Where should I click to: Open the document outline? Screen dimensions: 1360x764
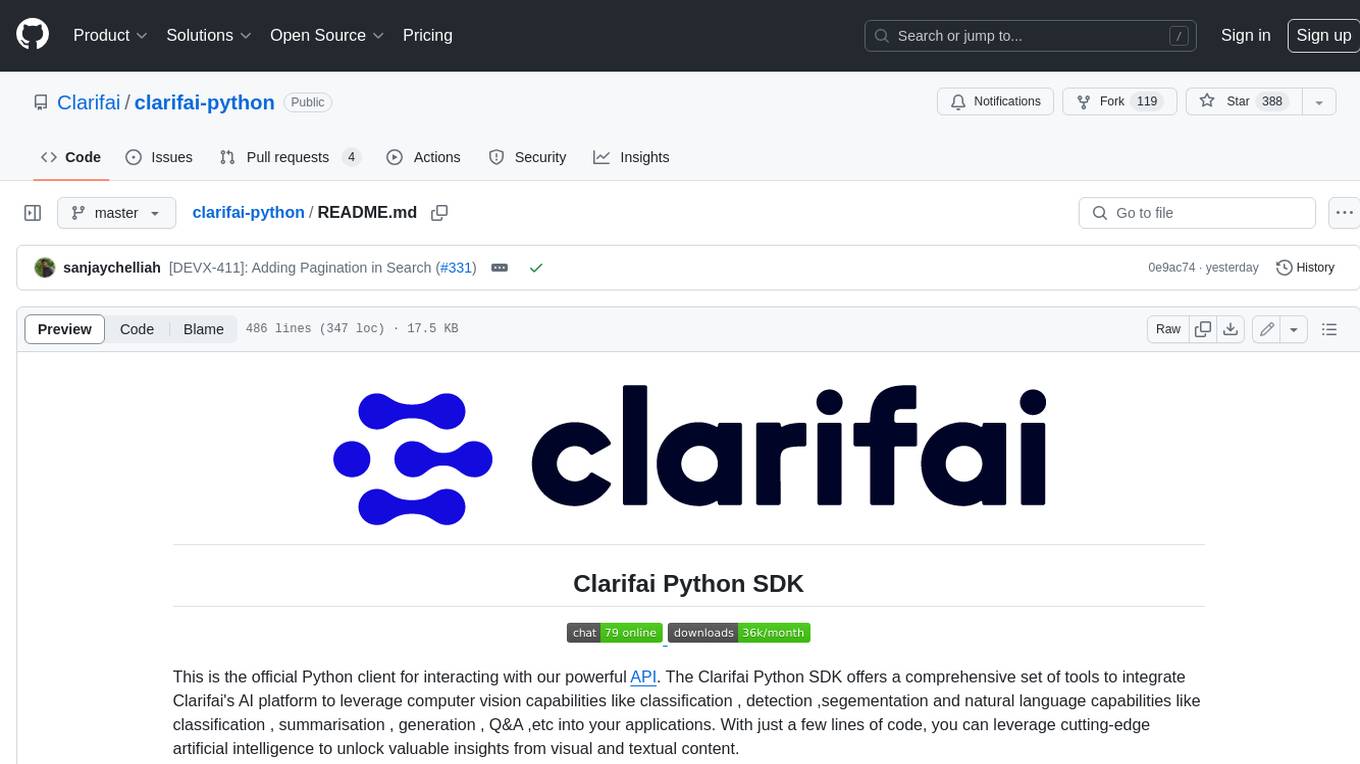pyautogui.click(x=1329, y=329)
